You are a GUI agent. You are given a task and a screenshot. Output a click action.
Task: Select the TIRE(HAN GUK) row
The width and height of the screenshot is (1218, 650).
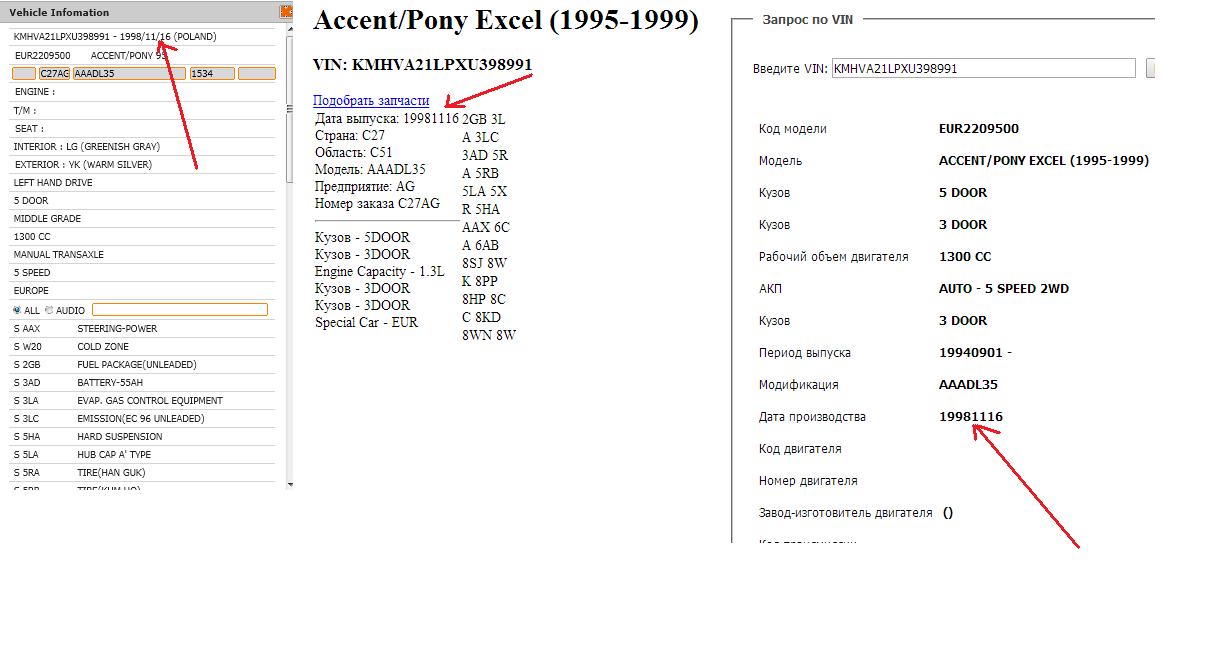pyautogui.click(x=142, y=472)
